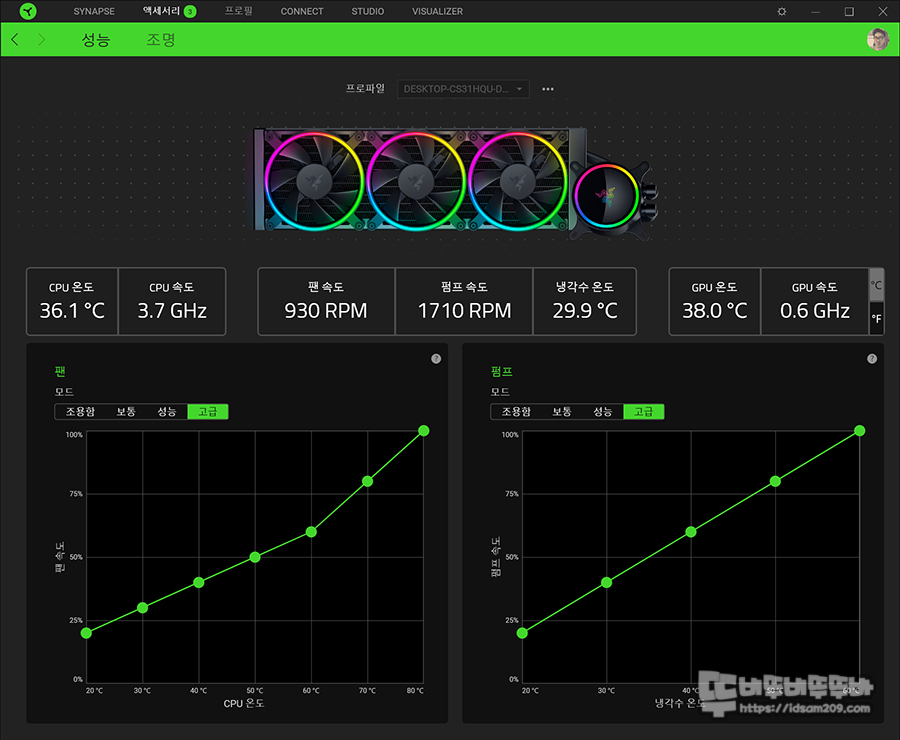Click the CPU 온도 axis label
The width and height of the screenshot is (900, 740).
[x=244, y=703]
